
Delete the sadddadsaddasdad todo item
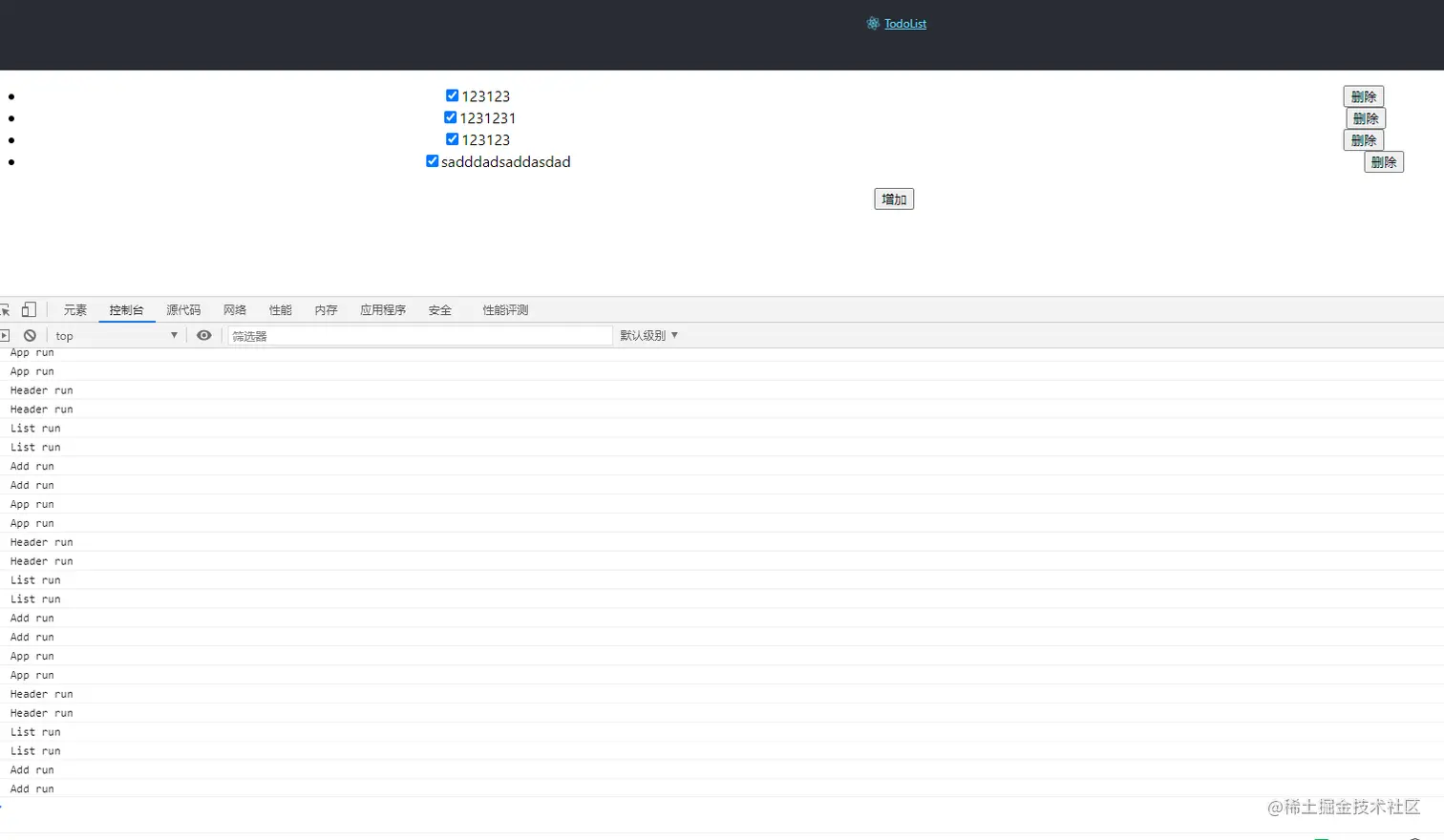pos(1384,162)
